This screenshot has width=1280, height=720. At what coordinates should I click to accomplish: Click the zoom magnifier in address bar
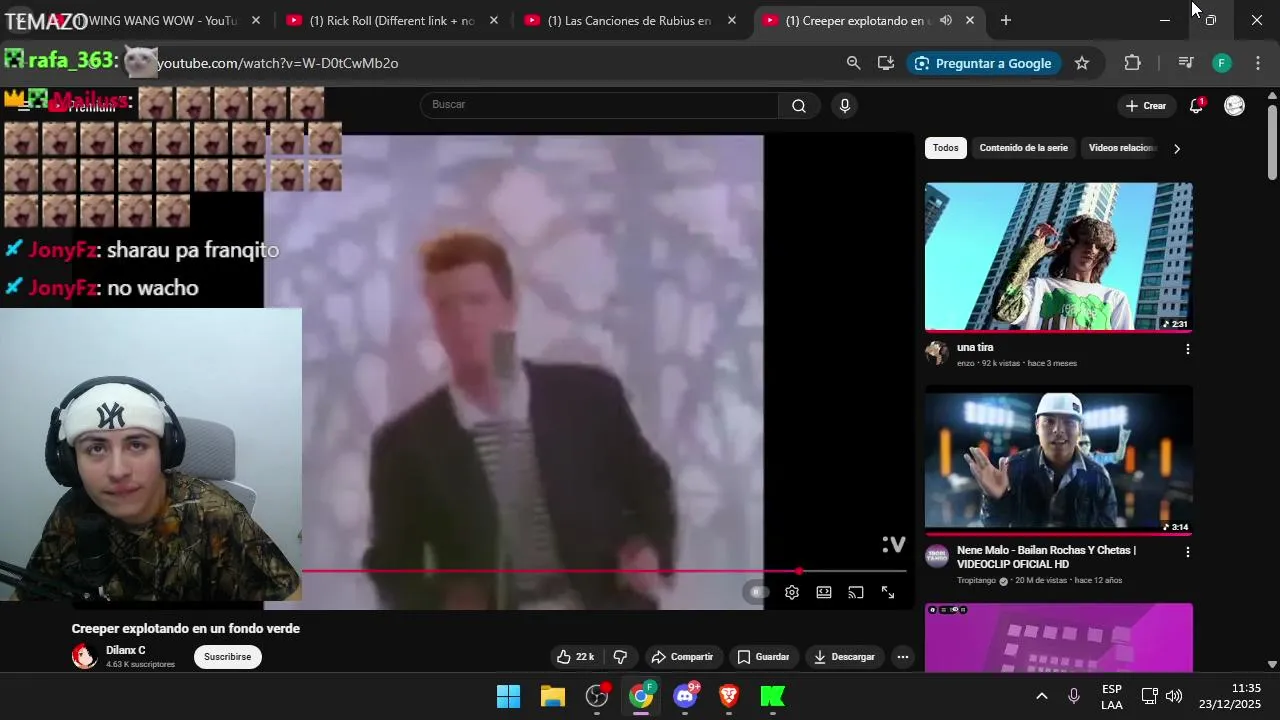click(x=853, y=63)
